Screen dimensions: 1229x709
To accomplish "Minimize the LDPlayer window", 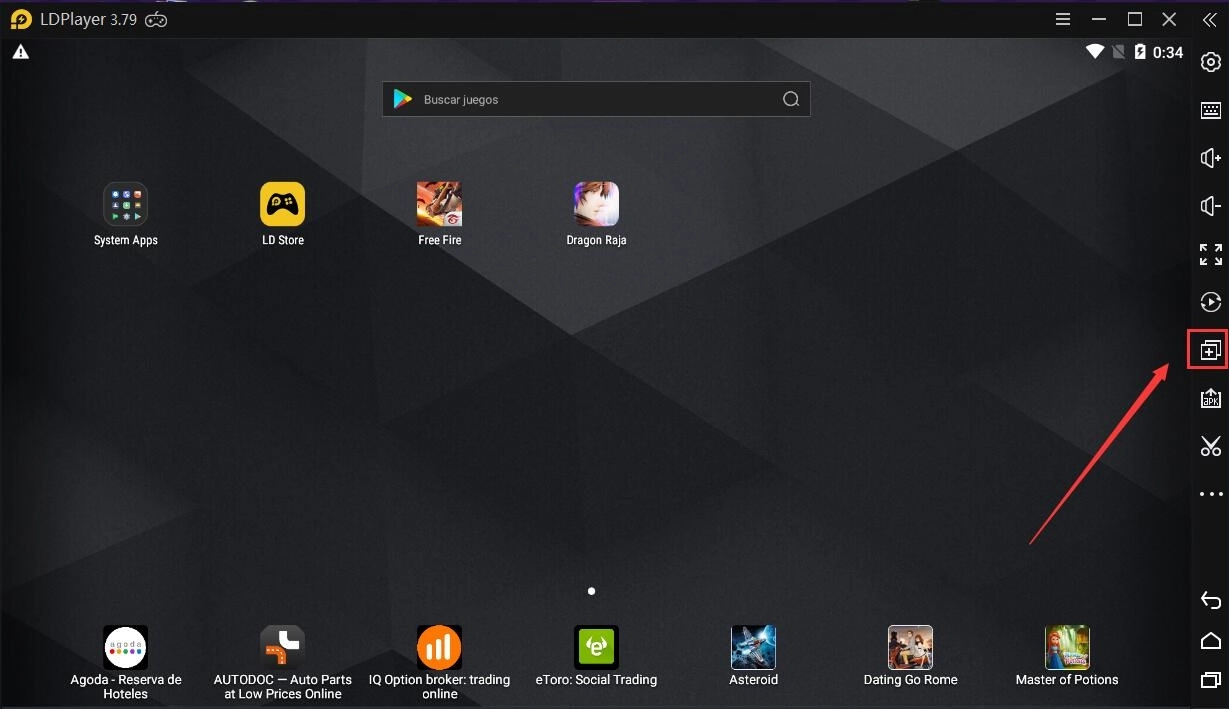I will (x=1100, y=19).
